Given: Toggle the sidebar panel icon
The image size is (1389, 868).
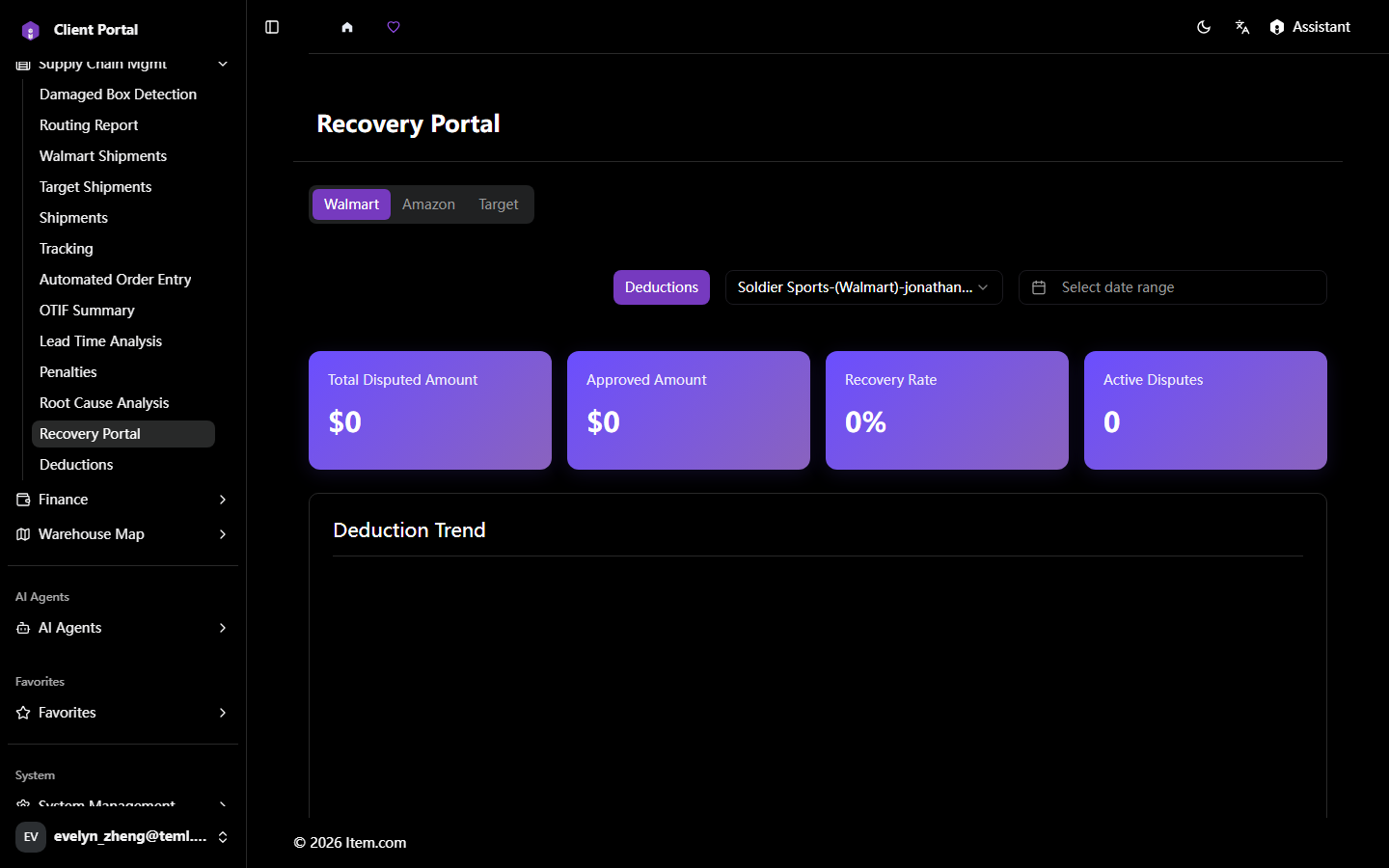Looking at the screenshot, I should coord(272,27).
